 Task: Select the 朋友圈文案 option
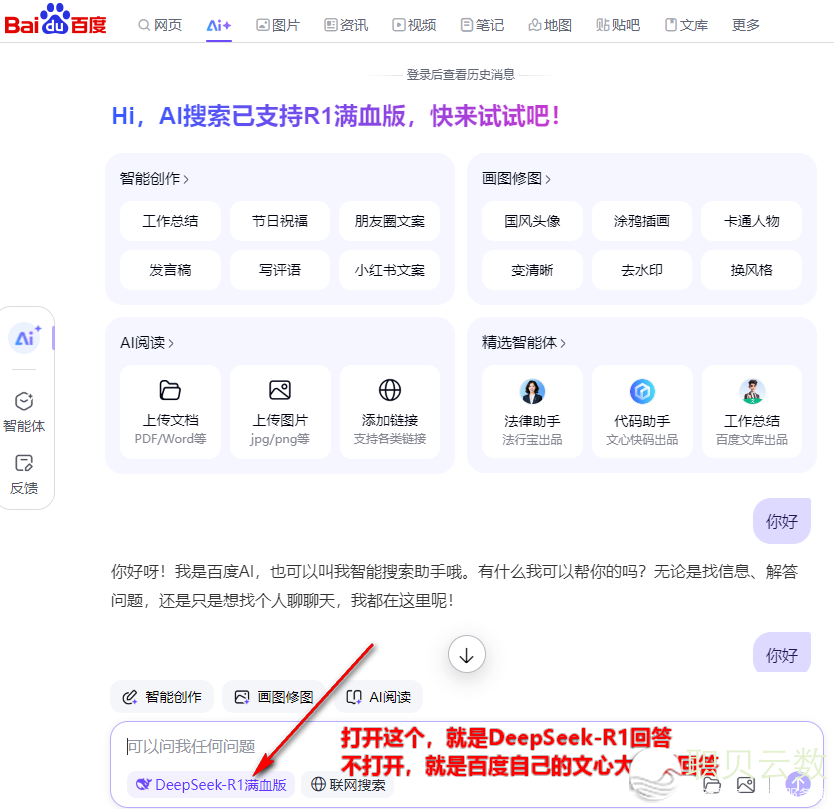click(390, 221)
